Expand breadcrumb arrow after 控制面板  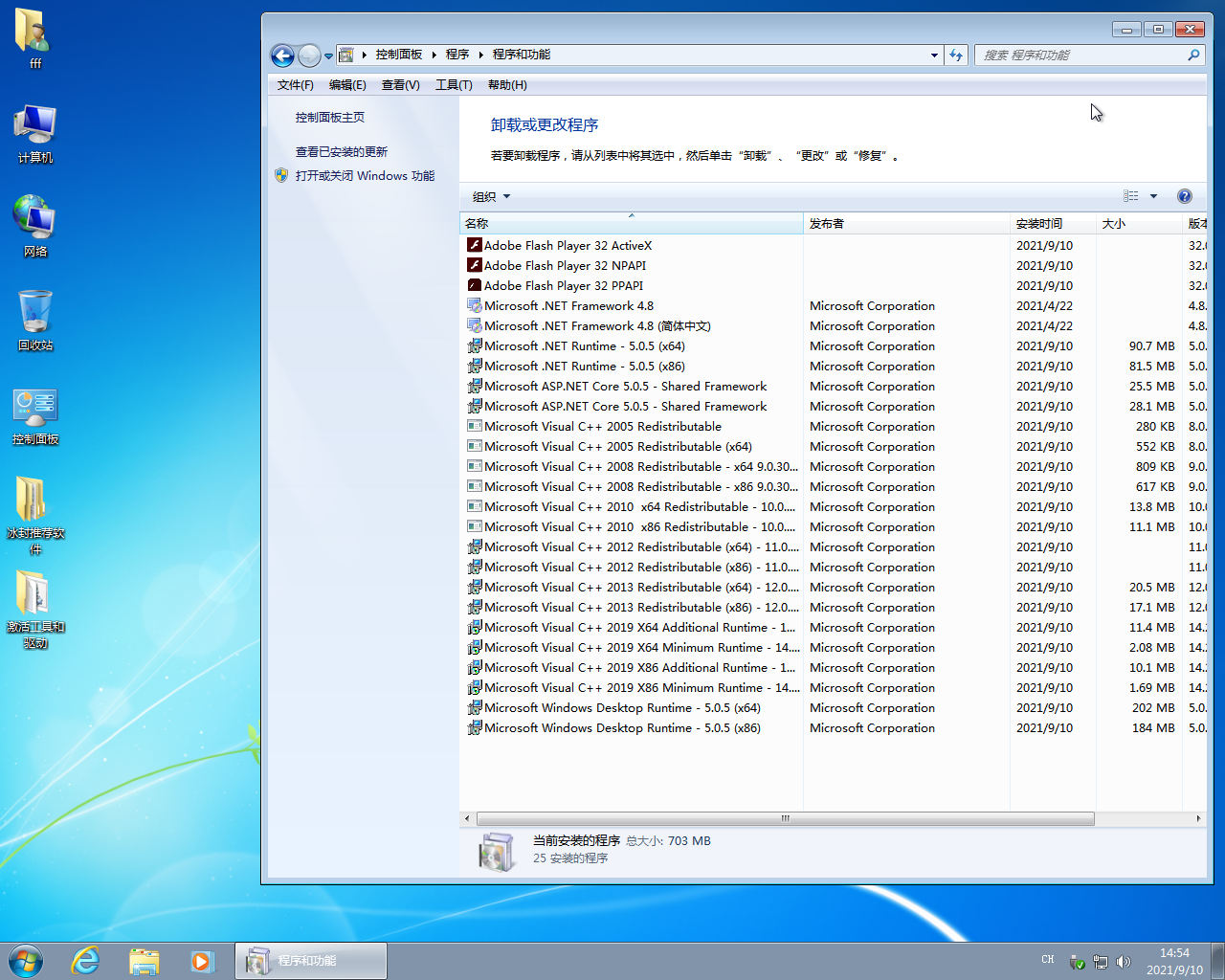[x=434, y=55]
